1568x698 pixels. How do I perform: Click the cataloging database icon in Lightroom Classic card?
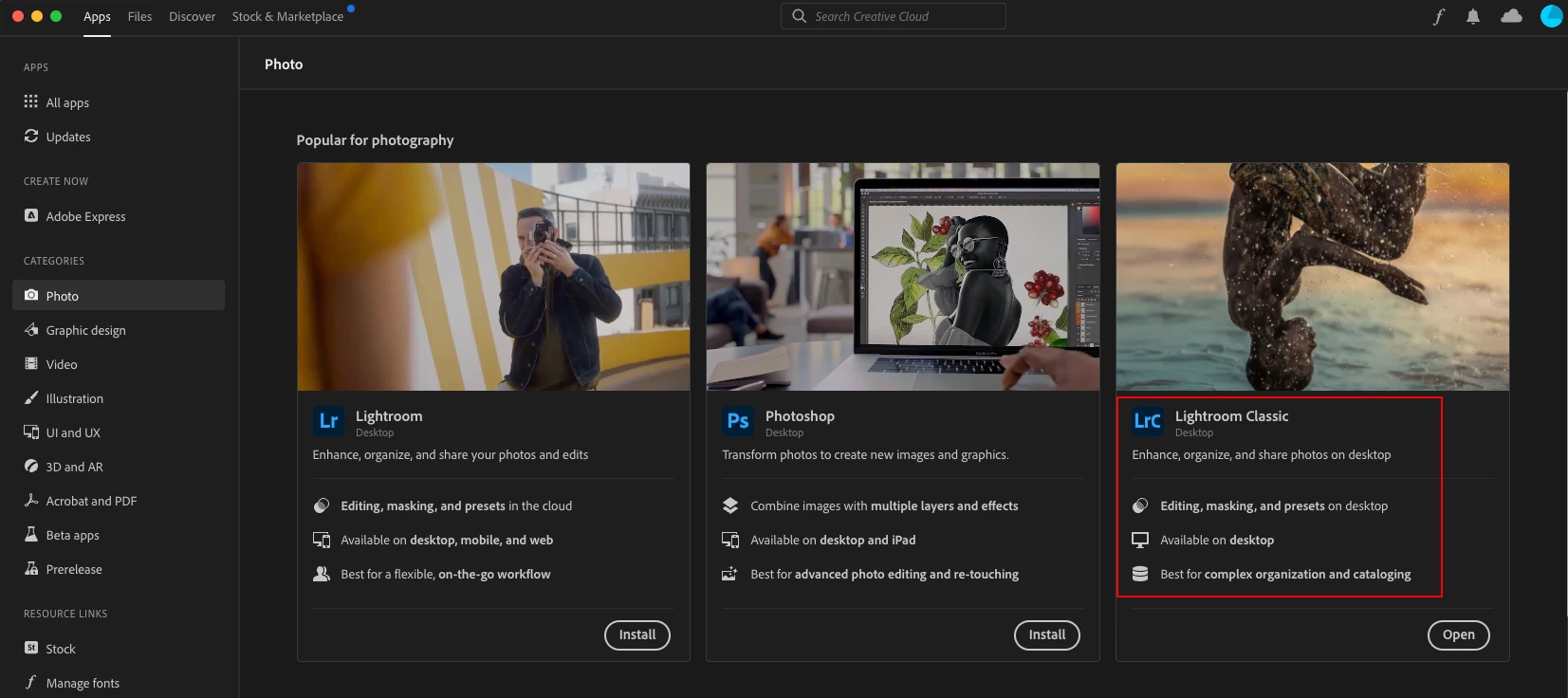[1140, 574]
